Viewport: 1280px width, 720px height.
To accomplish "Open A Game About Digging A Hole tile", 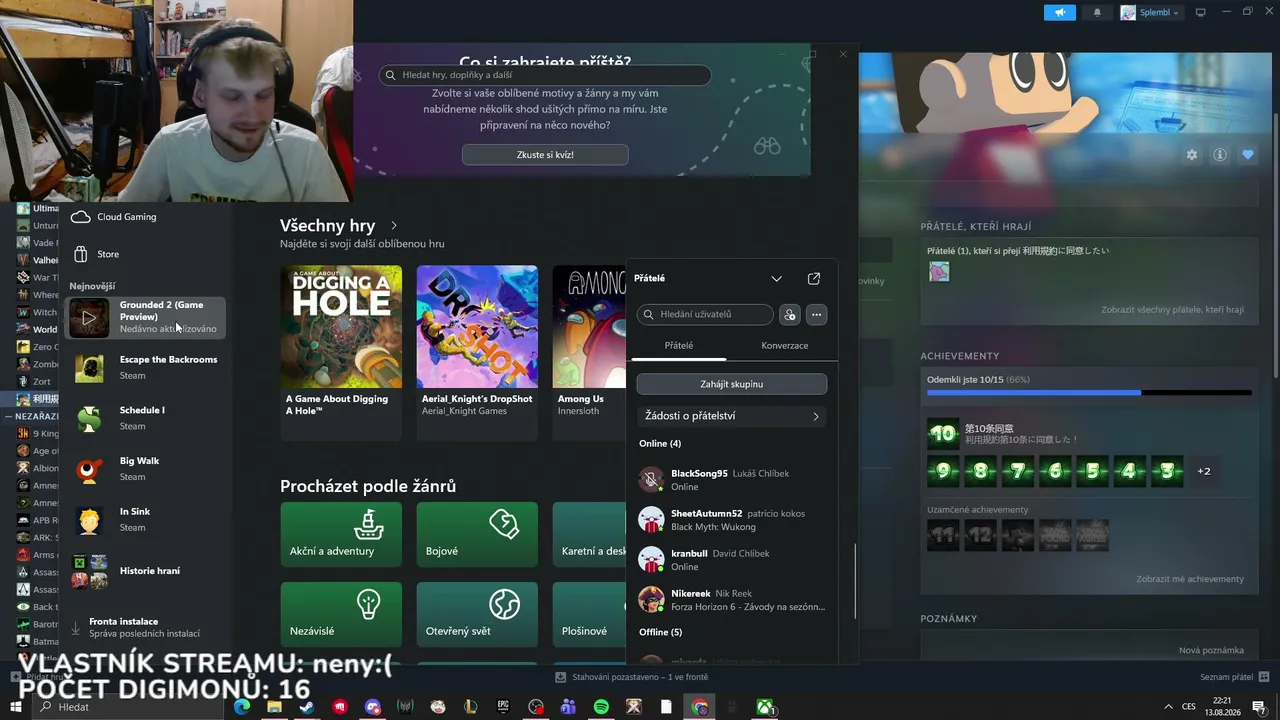I will point(341,352).
